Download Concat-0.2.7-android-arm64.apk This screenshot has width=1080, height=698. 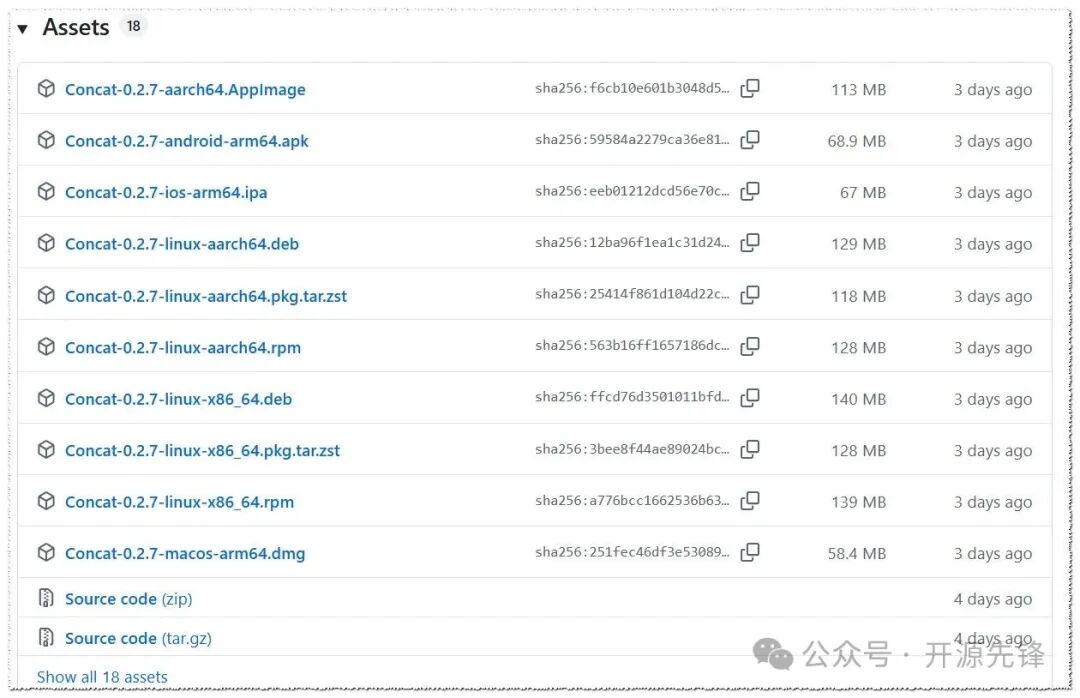pyautogui.click(x=187, y=141)
